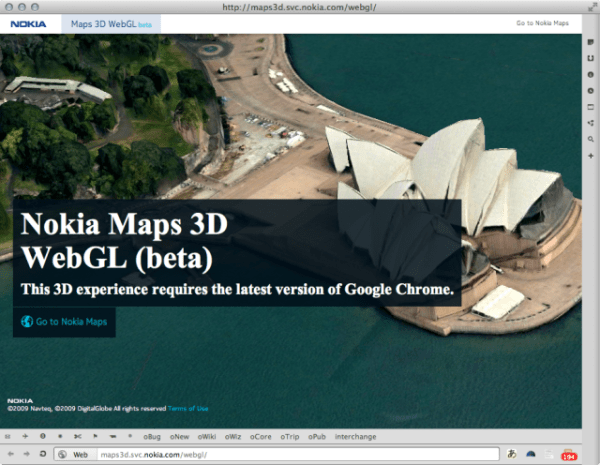Viewport: 600px width, 465px height.
Task: Follow the top-right Go to Nokia Maps link
Action: point(543,22)
